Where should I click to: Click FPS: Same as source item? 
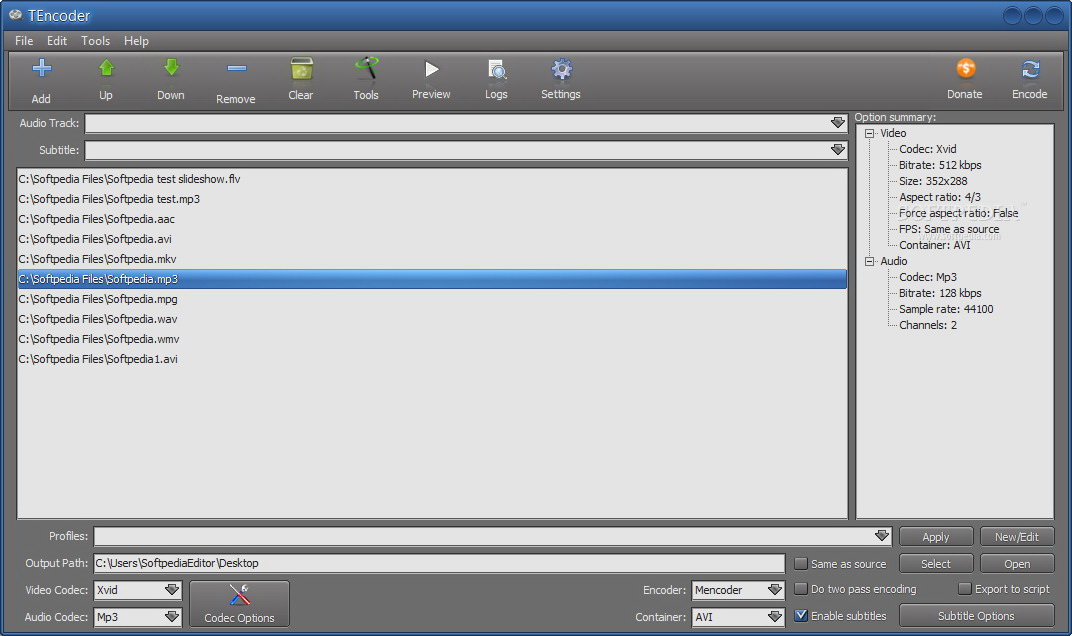[949, 229]
